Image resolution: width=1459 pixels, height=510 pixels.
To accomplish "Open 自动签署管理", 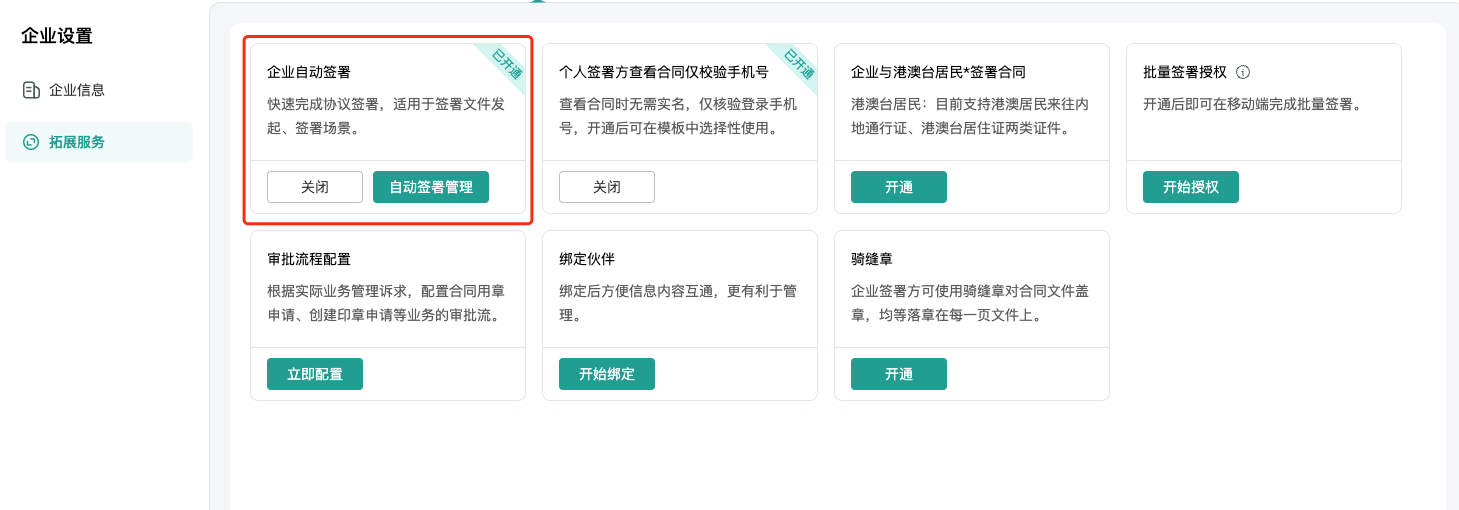I will coord(431,187).
